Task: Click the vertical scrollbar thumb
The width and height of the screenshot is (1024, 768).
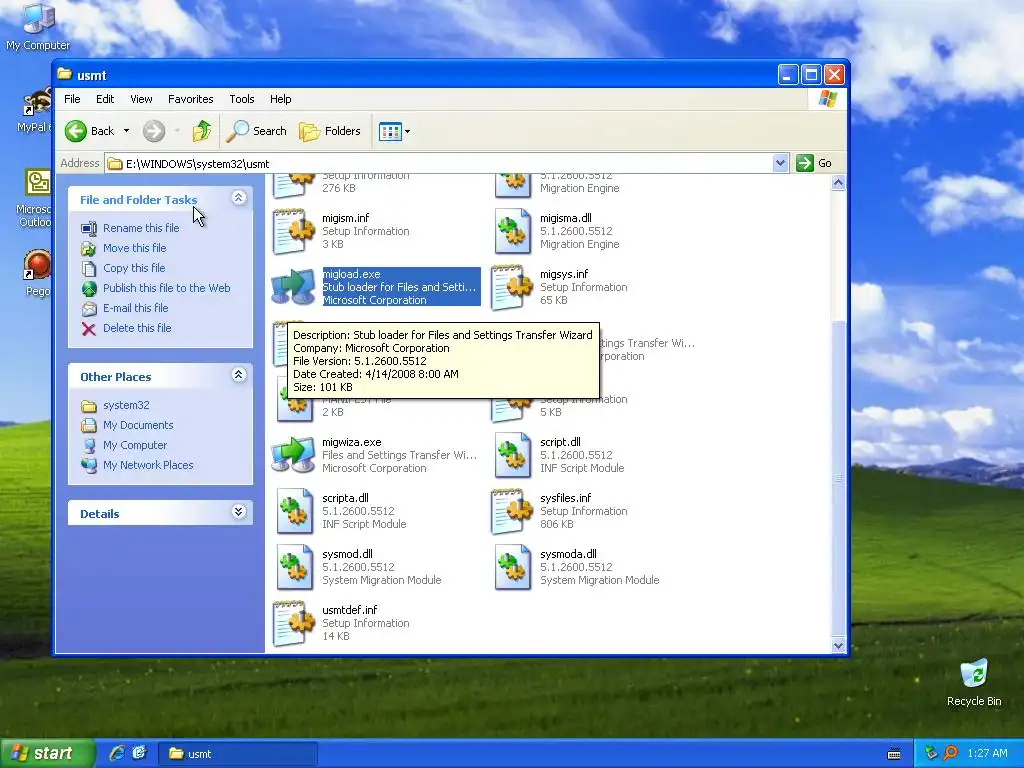Action: coord(839,478)
